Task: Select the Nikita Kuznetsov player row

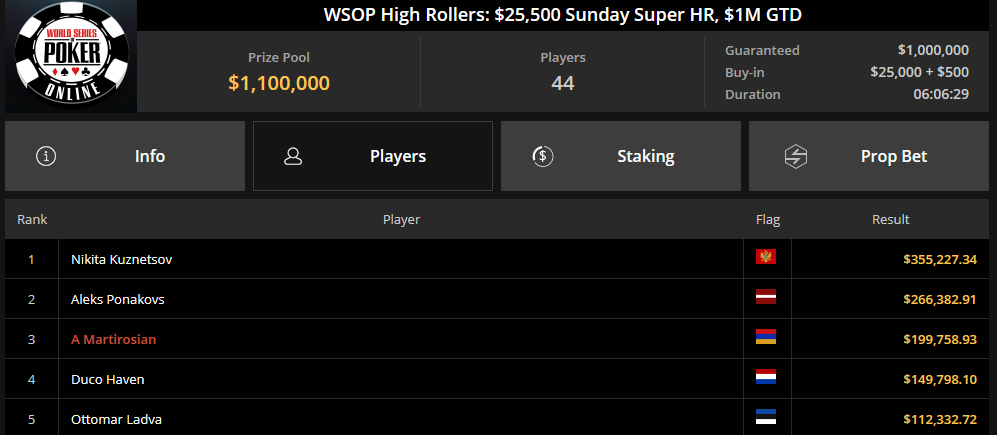Action: point(497,259)
